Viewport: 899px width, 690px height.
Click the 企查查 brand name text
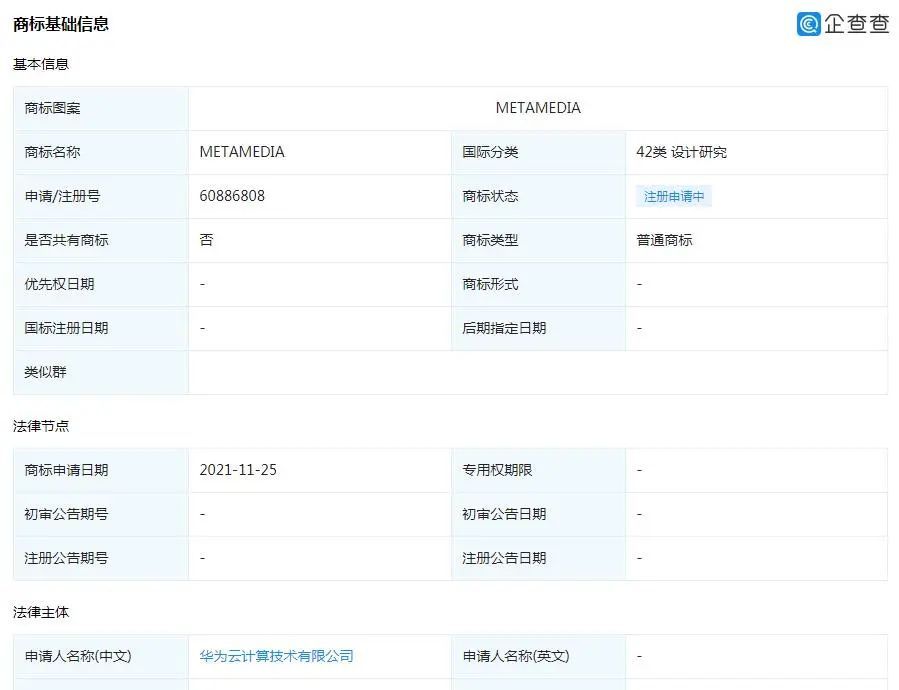[x=857, y=24]
